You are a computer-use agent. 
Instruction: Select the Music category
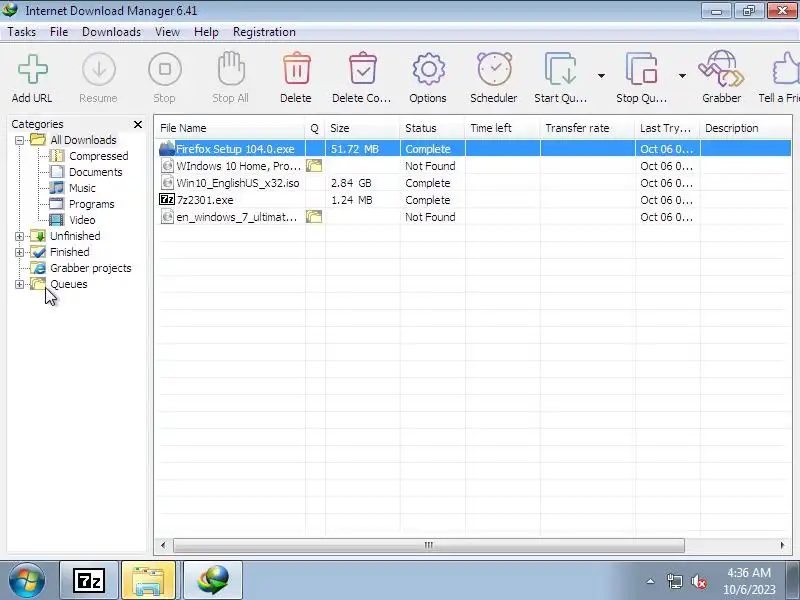click(82, 188)
